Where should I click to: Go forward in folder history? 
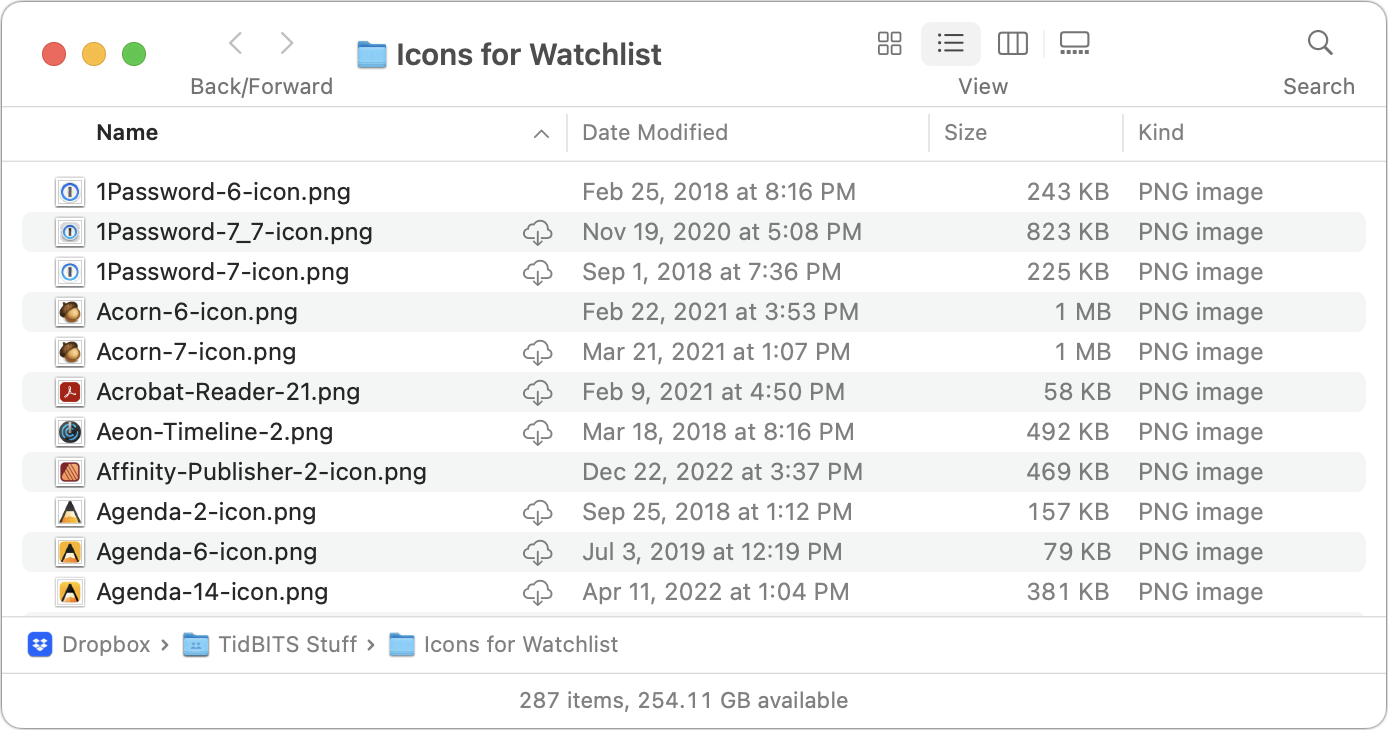[287, 43]
